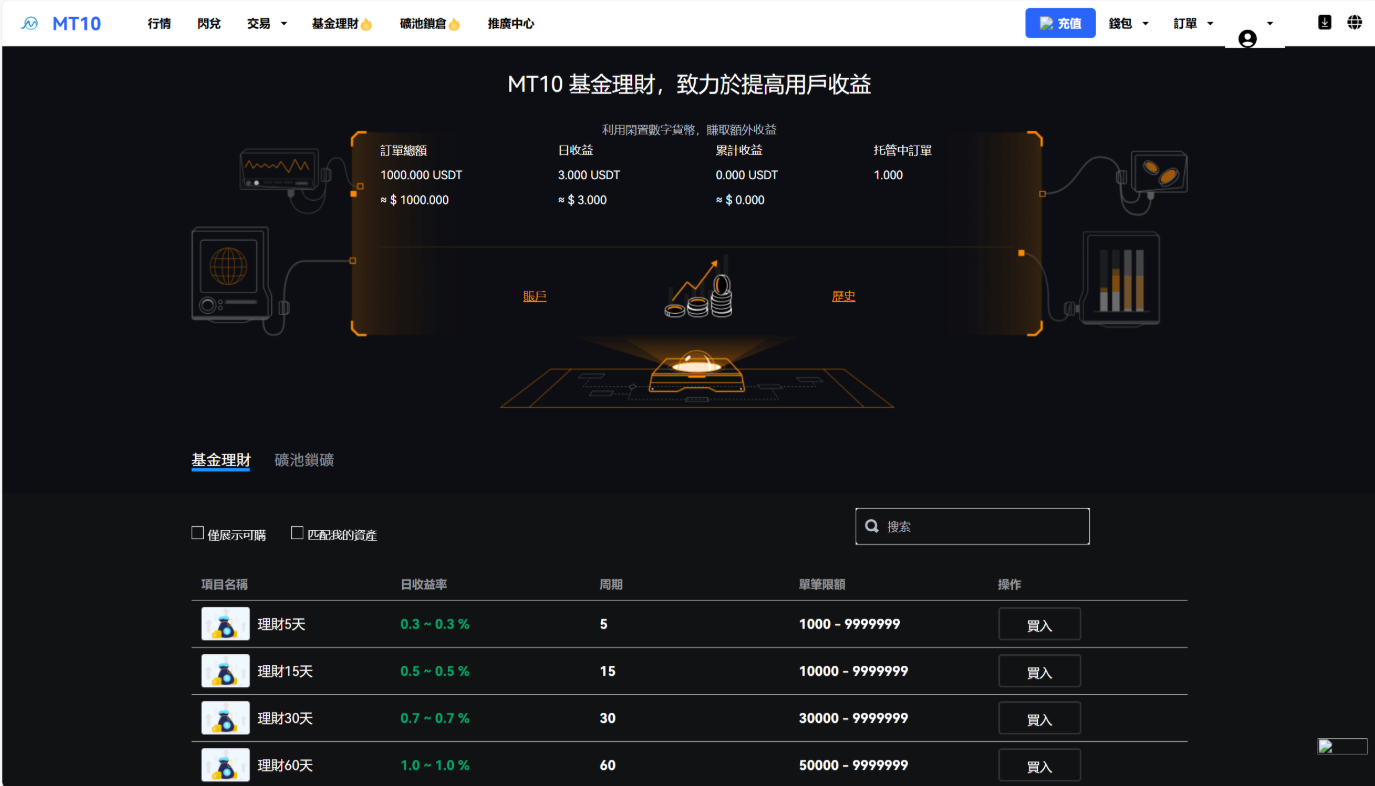Focus the 搜索 search input field
This screenshot has width=1375, height=786.
pyautogui.click(x=980, y=526)
